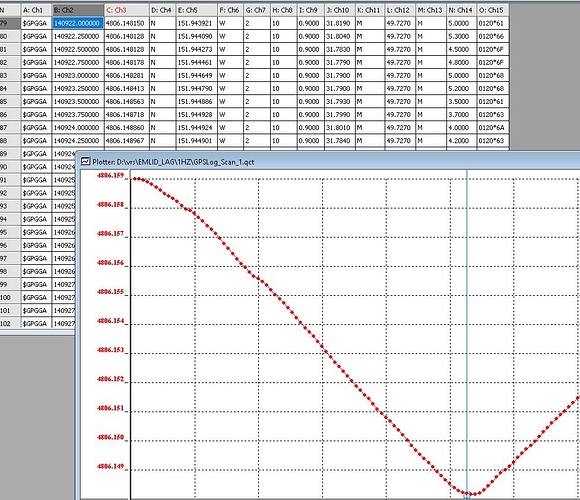Select column header H: Ch8
580x500 pixels.
click(x=284, y=10)
